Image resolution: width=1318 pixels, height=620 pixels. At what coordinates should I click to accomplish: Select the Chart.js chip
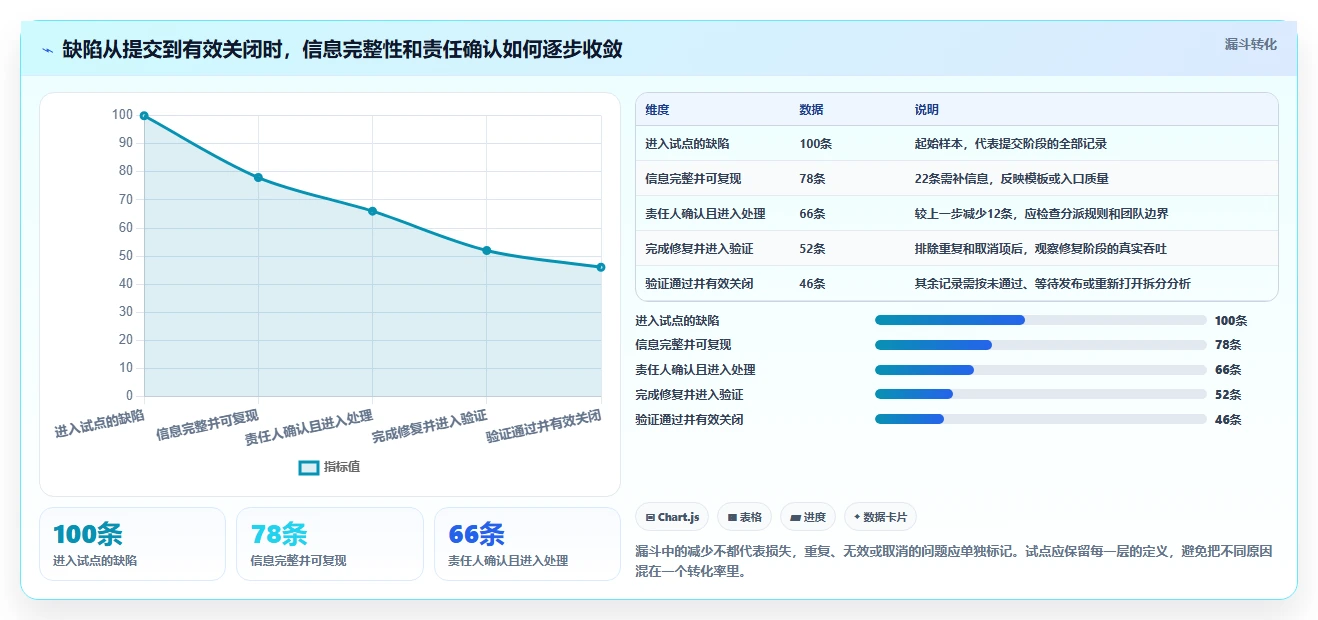coord(672,517)
